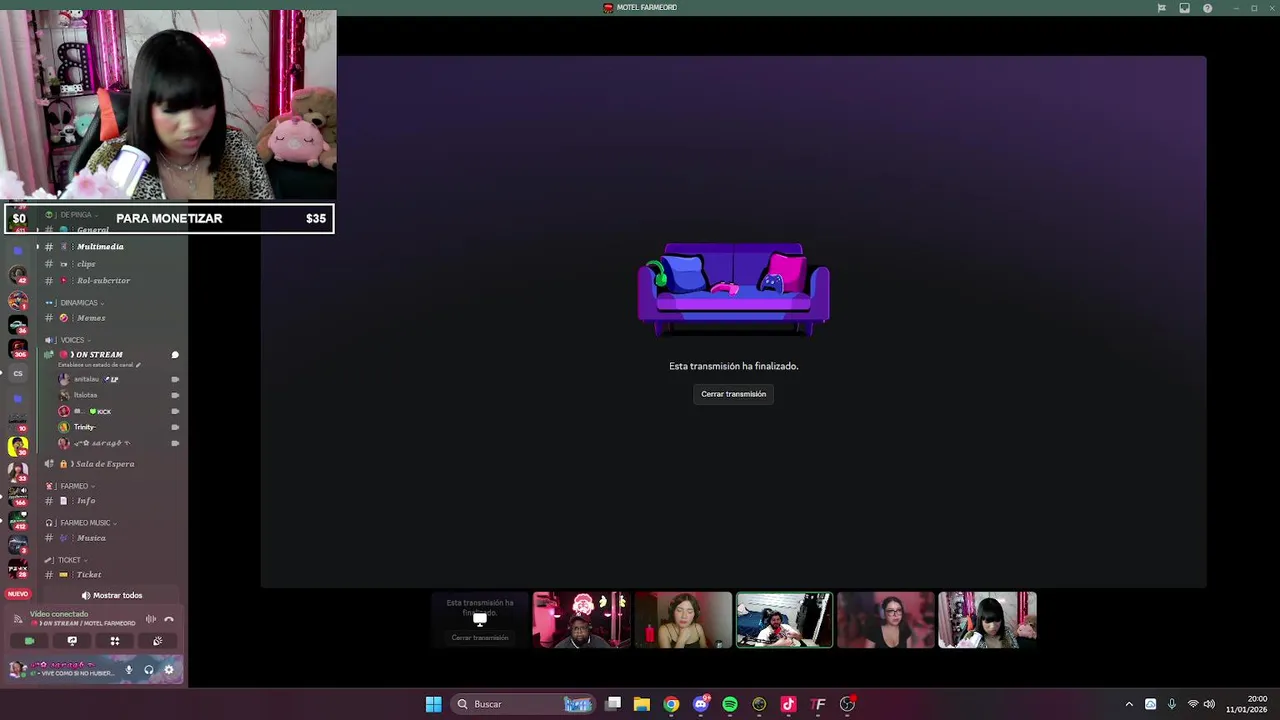Open File Explorer from taskbar
Viewport: 1280px width, 720px height.
642,704
